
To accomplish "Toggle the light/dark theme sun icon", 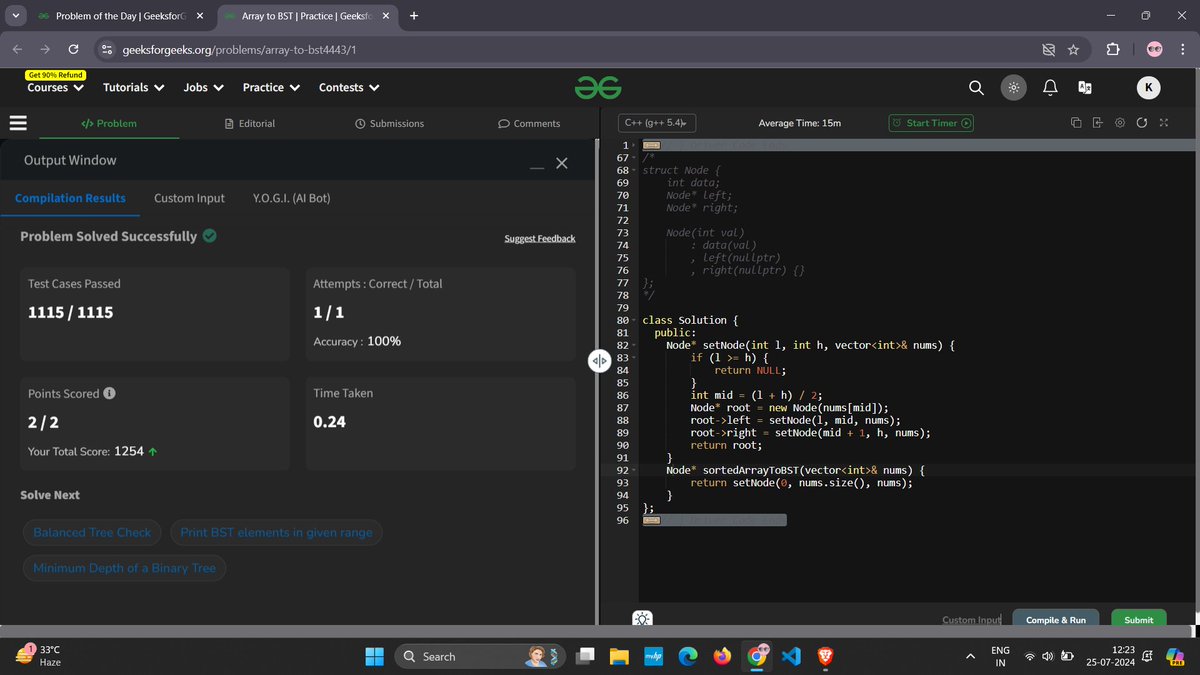I will coord(1013,88).
